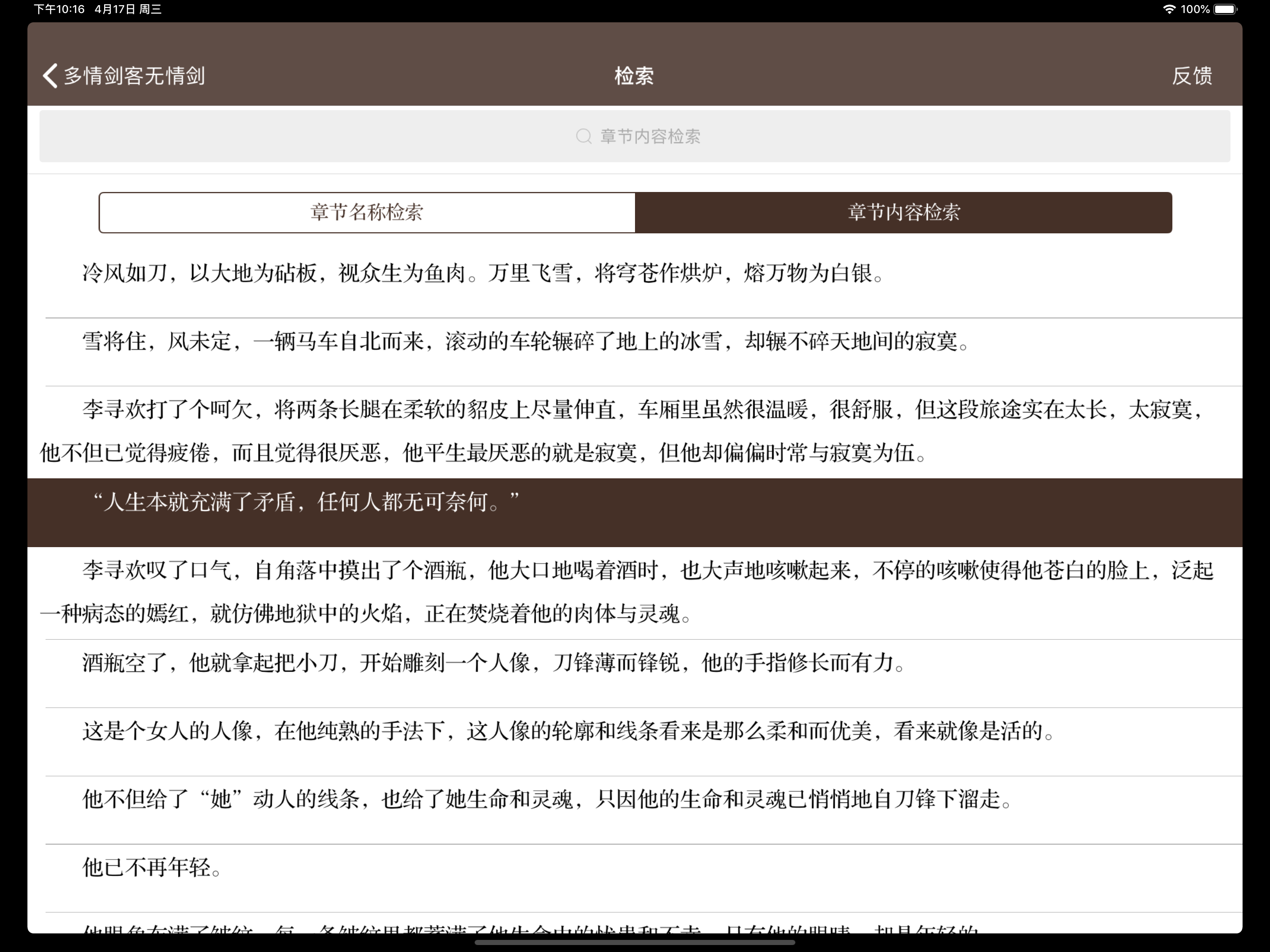Select the line 酒瓶空了

tap(635, 673)
